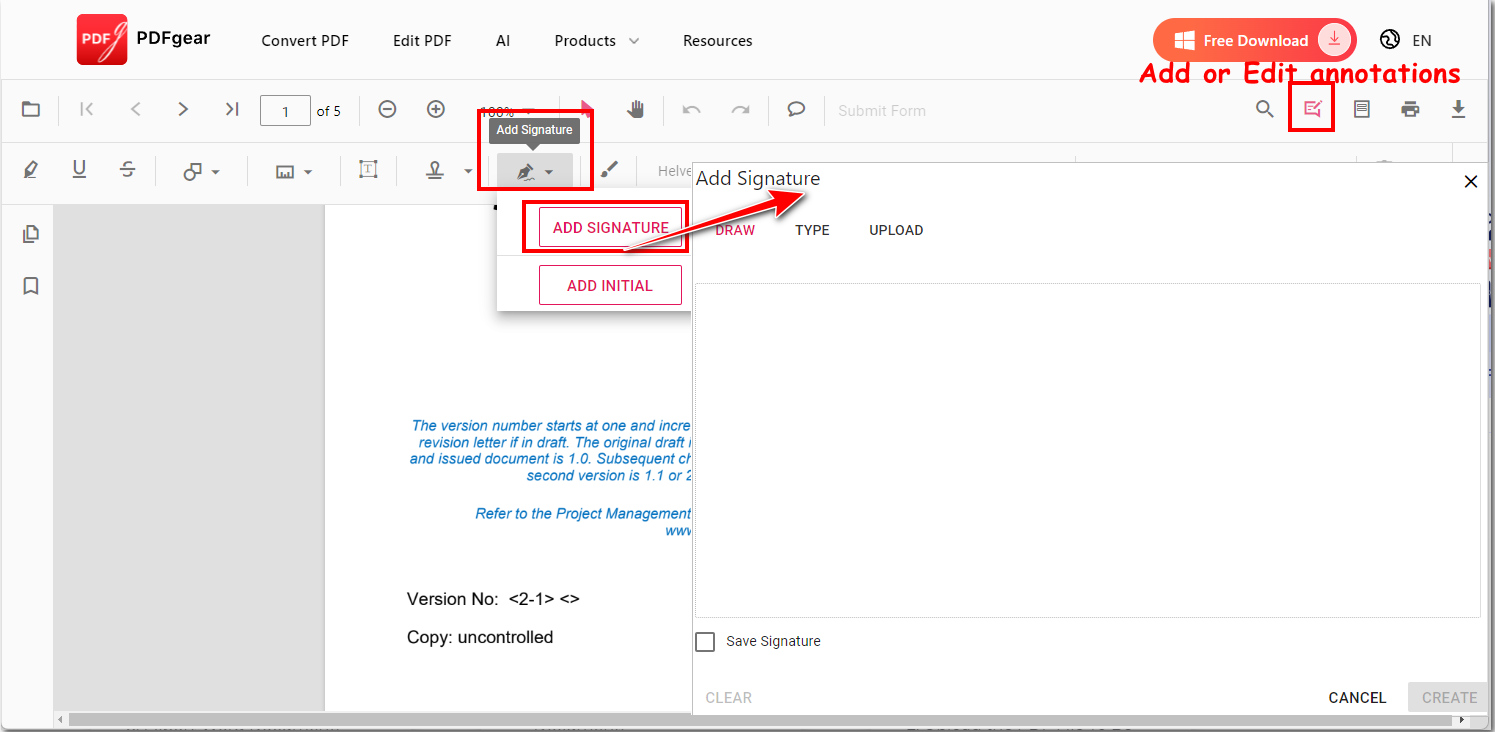Click the Print icon
The height and width of the screenshot is (732, 1495).
click(x=1410, y=109)
